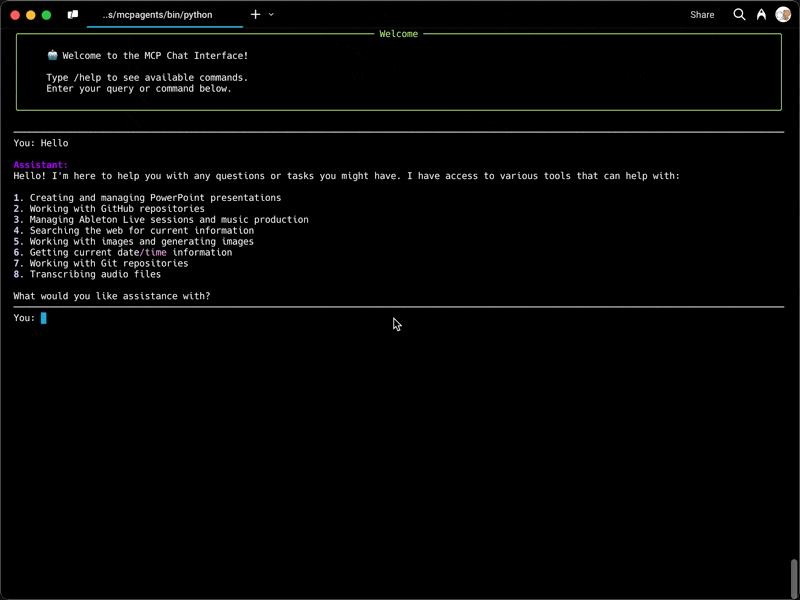
Task: Expand the new tab options chevron
Action: [271, 15]
